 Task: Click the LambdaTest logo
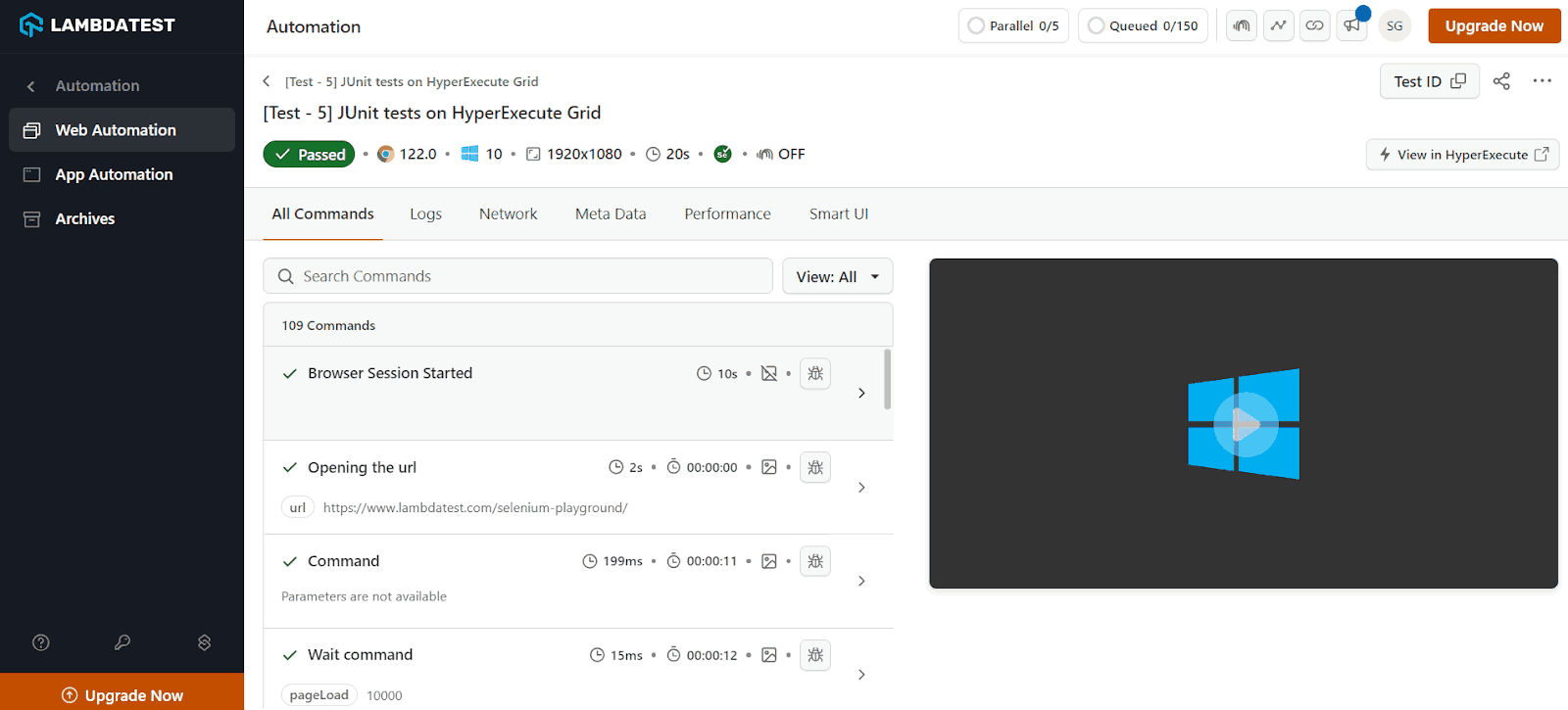(97, 25)
